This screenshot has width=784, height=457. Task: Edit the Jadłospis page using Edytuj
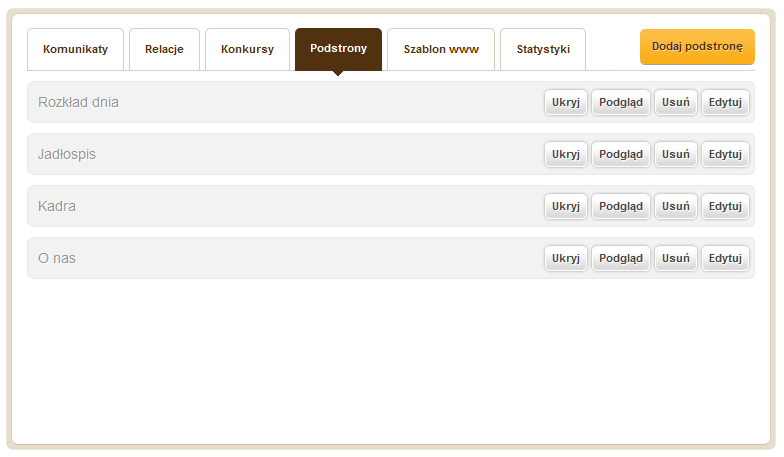725,154
